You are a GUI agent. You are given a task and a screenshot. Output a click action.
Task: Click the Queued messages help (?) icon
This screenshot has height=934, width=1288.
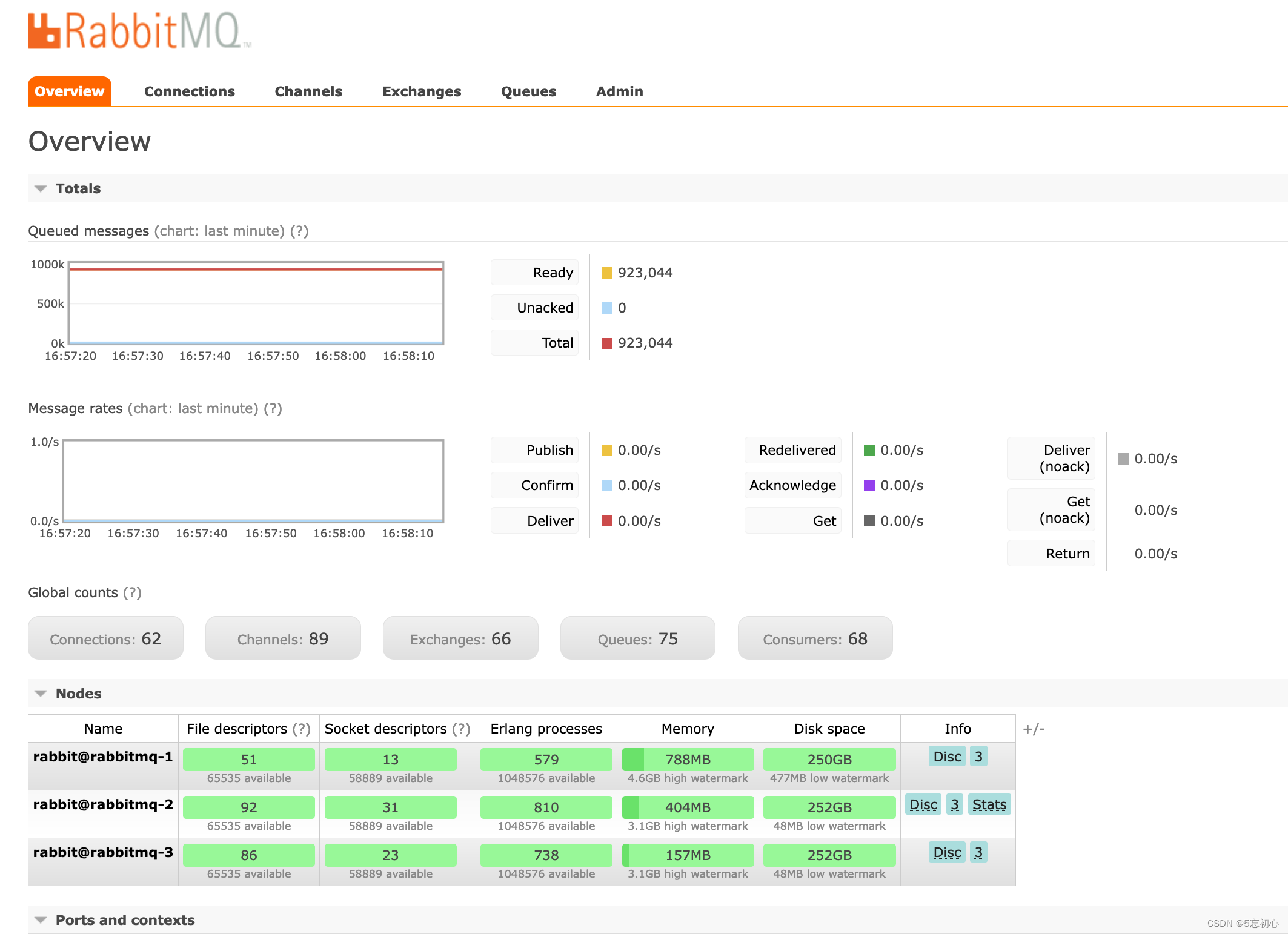pyautogui.click(x=299, y=231)
